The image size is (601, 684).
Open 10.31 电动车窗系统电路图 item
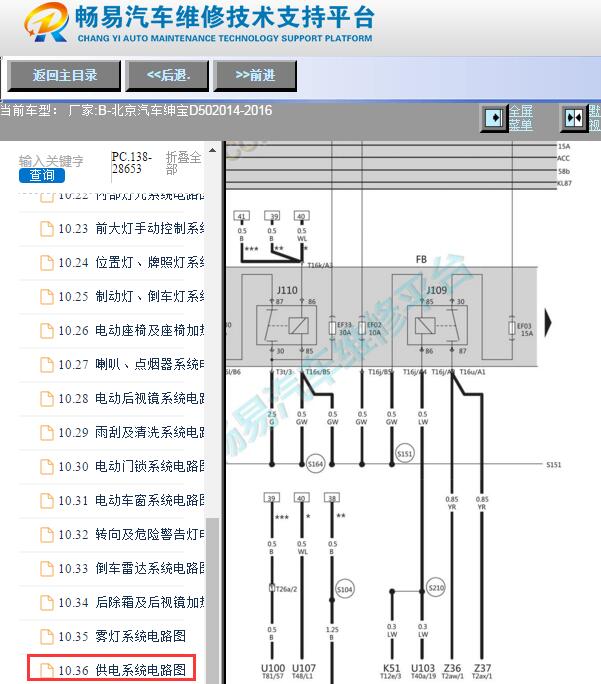point(131,500)
